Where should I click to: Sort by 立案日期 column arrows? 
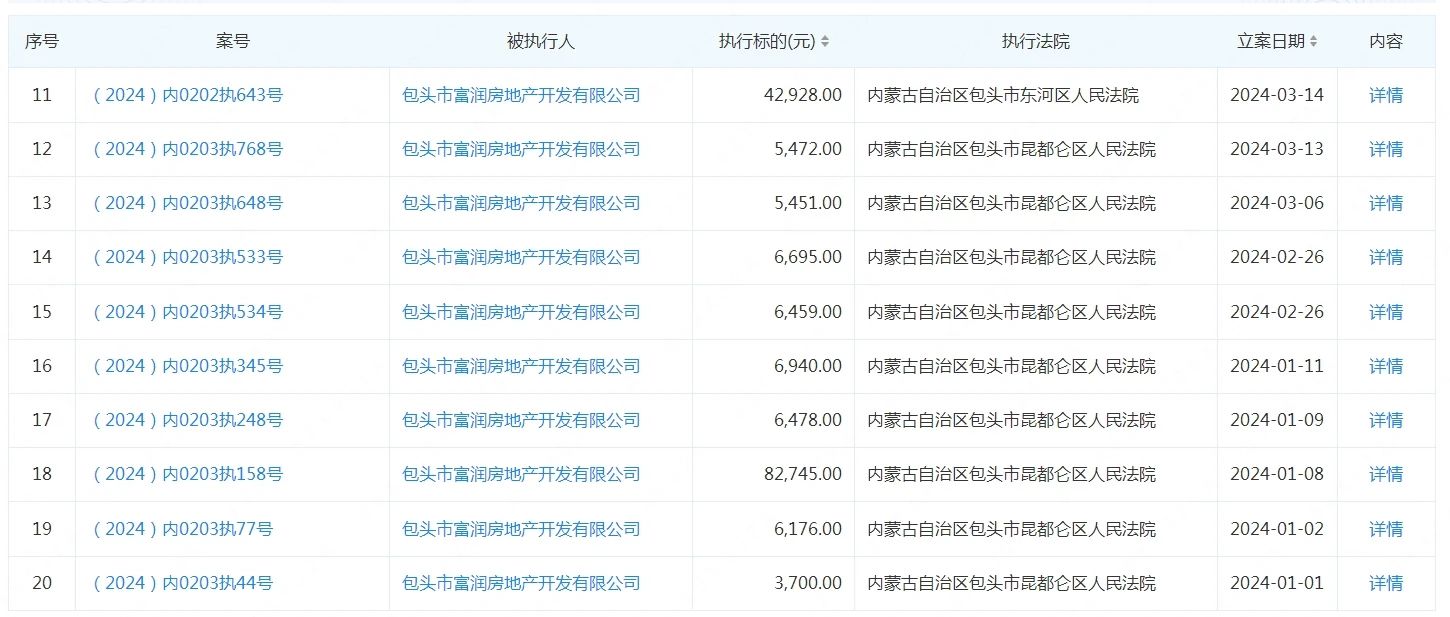tap(1313, 42)
